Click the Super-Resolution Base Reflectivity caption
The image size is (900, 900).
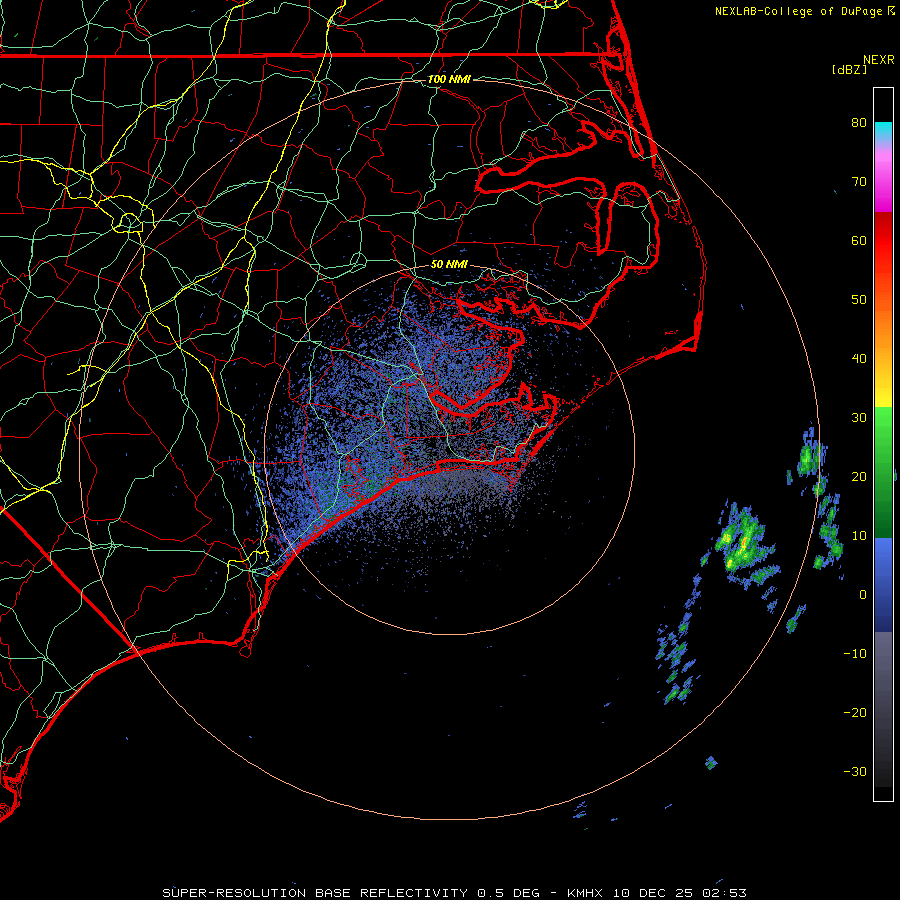[454, 893]
